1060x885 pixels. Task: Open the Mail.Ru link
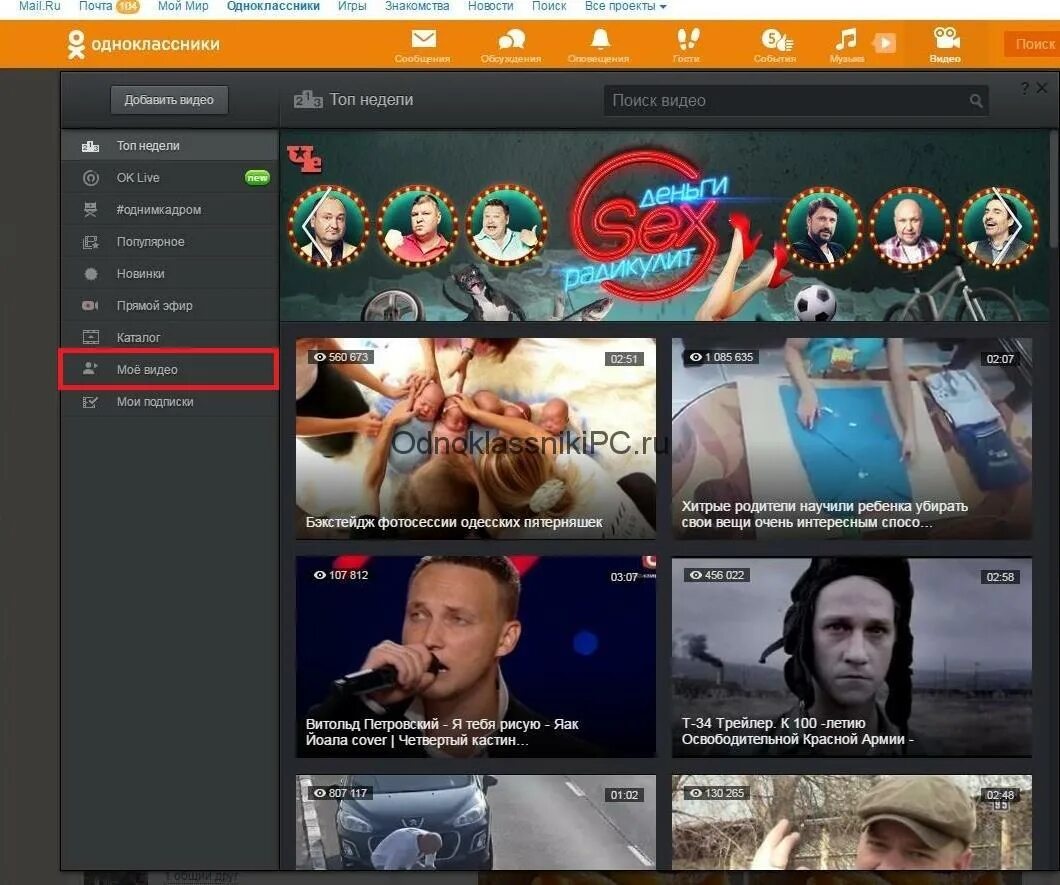pyautogui.click(x=40, y=6)
